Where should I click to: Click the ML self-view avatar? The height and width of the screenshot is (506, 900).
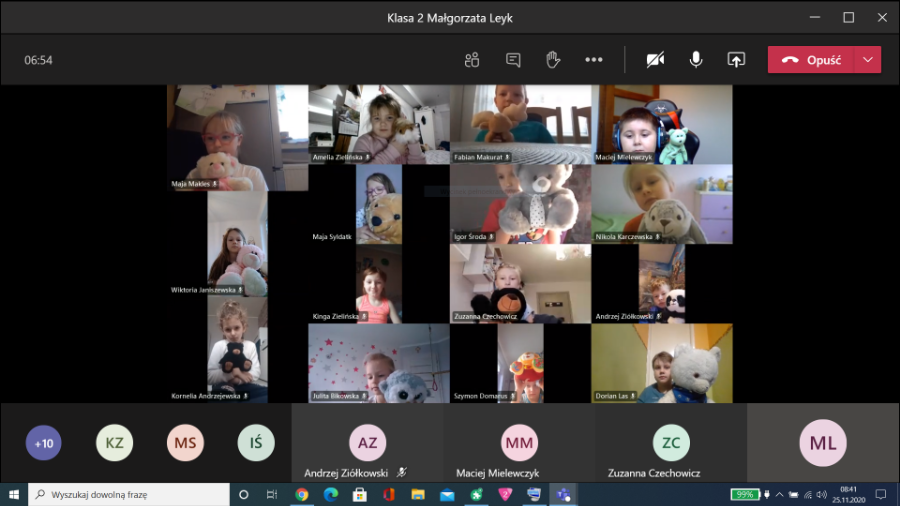click(x=823, y=443)
